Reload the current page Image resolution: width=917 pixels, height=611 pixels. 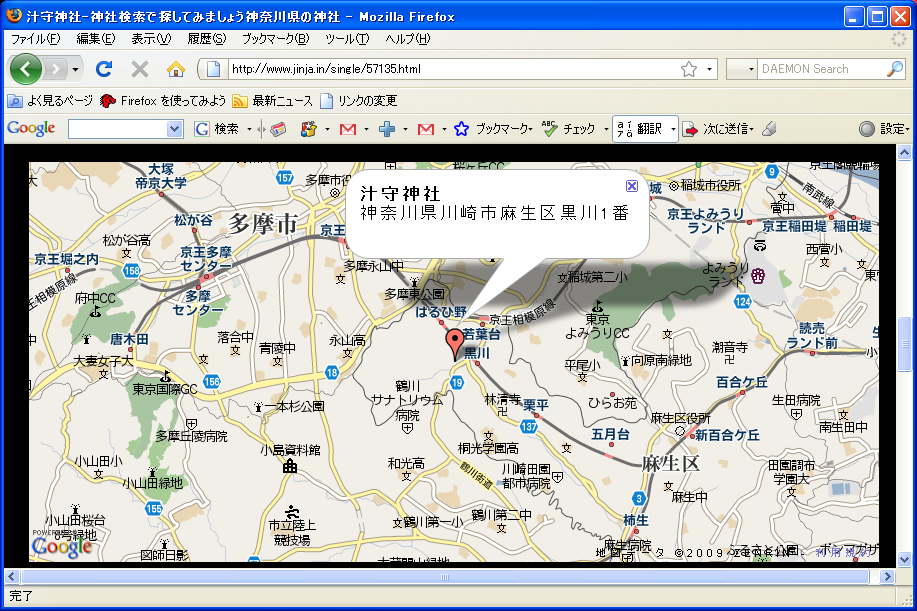tap(104, 69)
